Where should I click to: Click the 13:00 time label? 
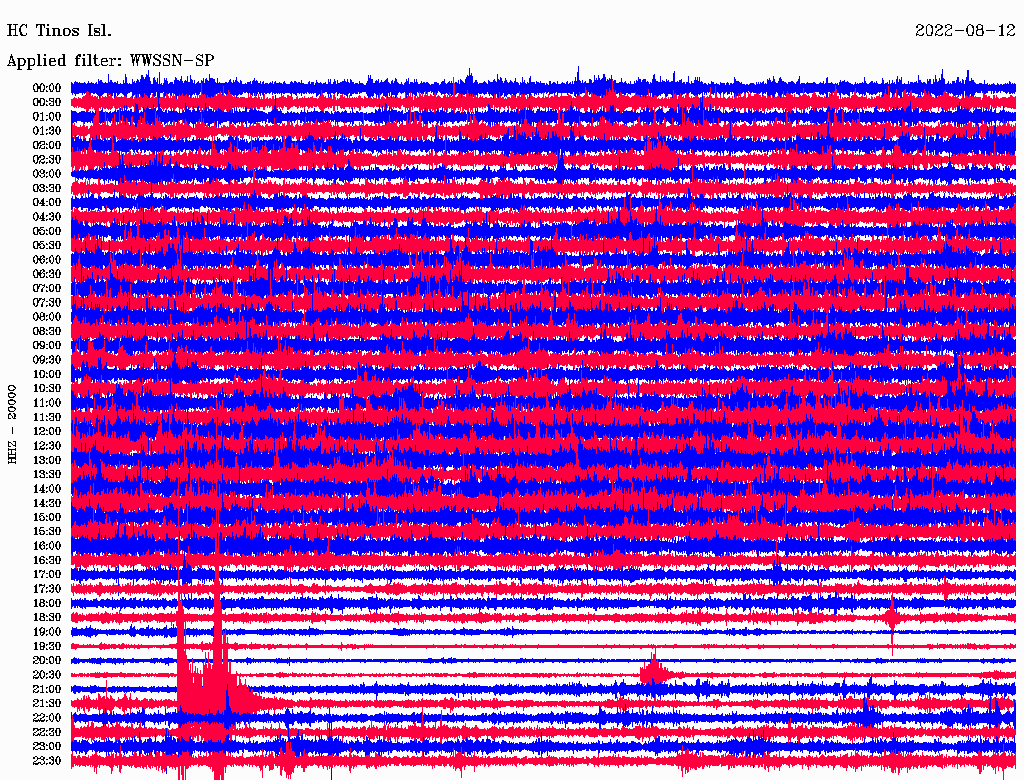click(x=47, y=460)
